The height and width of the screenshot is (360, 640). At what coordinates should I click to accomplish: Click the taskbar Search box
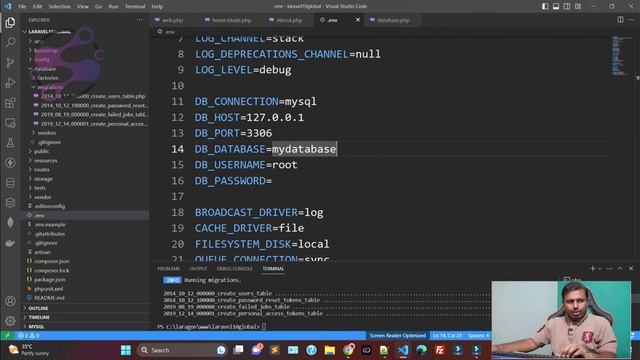pyautogui.click(x=182, y=350)
